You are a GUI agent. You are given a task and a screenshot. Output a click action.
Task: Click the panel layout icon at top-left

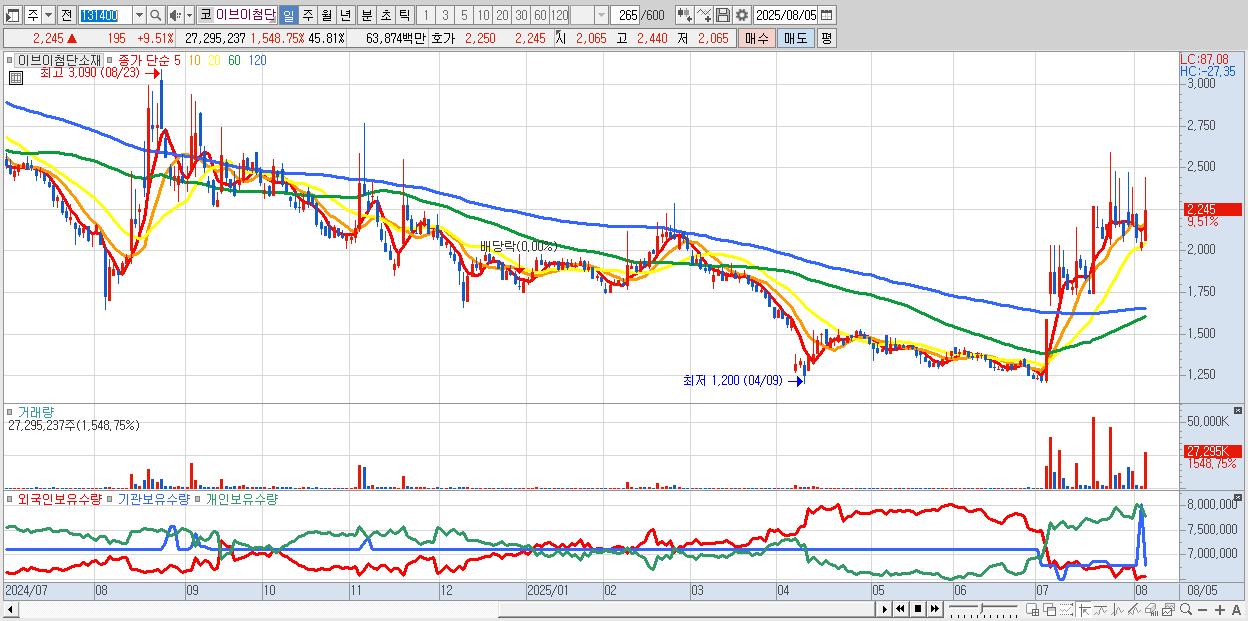coord(12,16)
